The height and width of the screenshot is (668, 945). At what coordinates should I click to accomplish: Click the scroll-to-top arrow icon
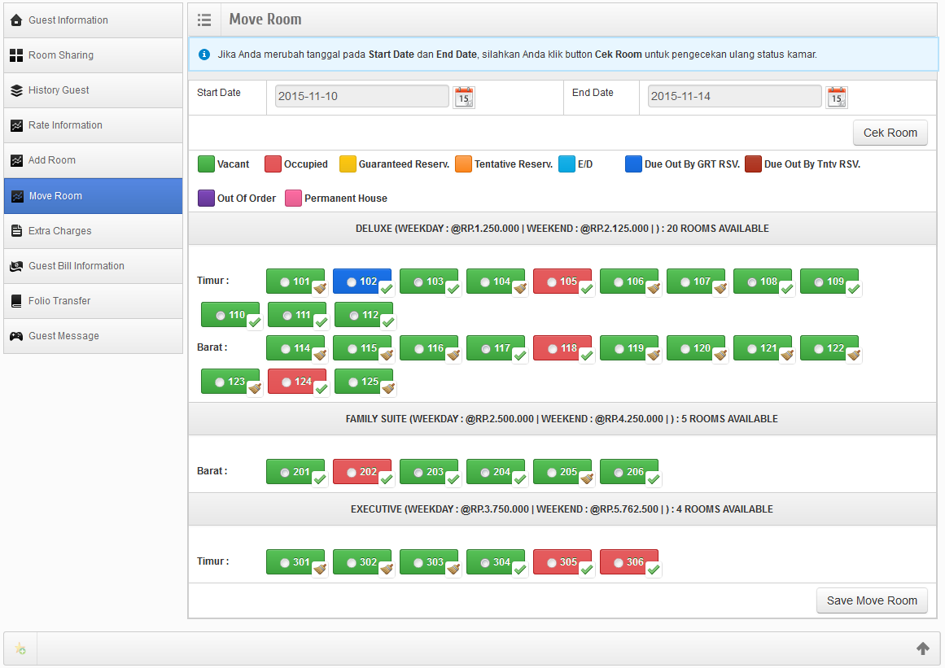[x=923, y=649]
